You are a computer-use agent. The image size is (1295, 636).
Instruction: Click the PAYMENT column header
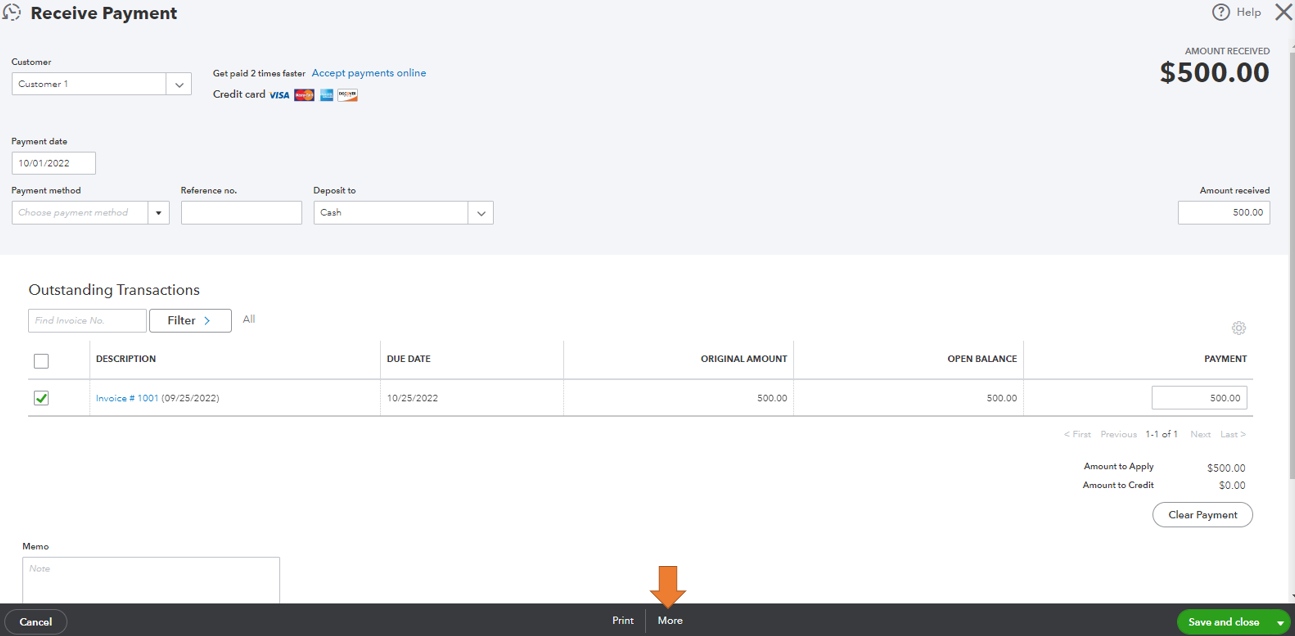coord(1226,359)
